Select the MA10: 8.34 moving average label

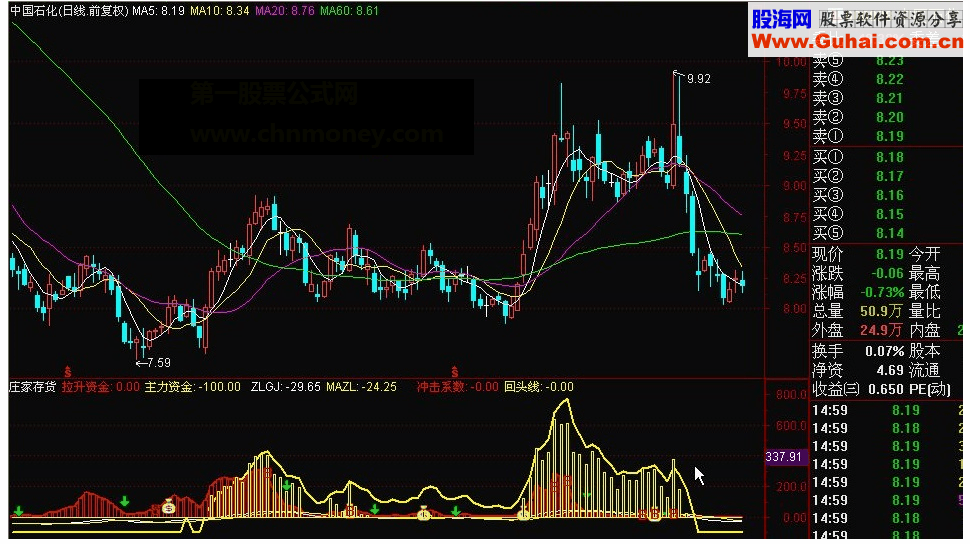[220, 11]
